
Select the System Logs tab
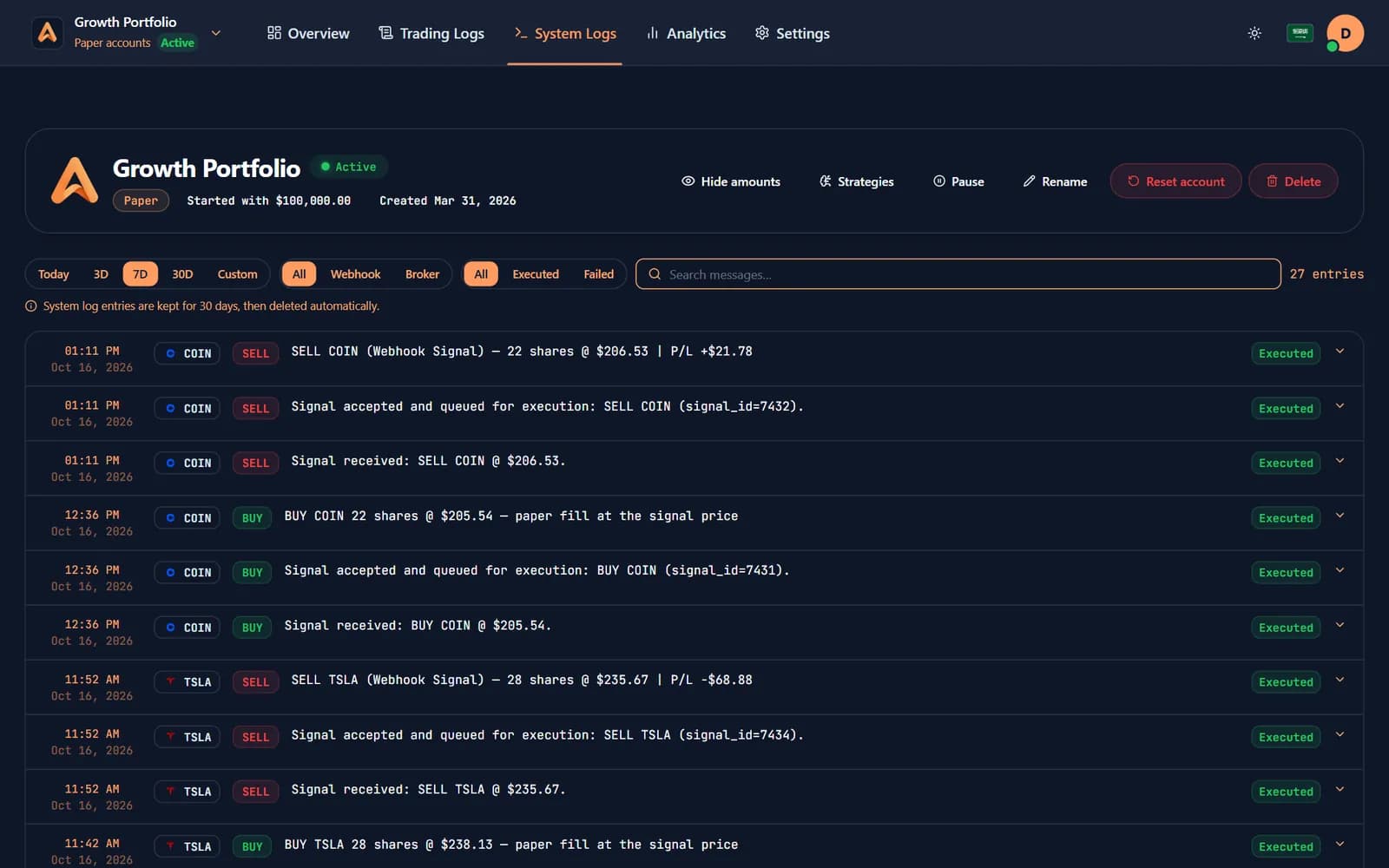tap(565, 33)
